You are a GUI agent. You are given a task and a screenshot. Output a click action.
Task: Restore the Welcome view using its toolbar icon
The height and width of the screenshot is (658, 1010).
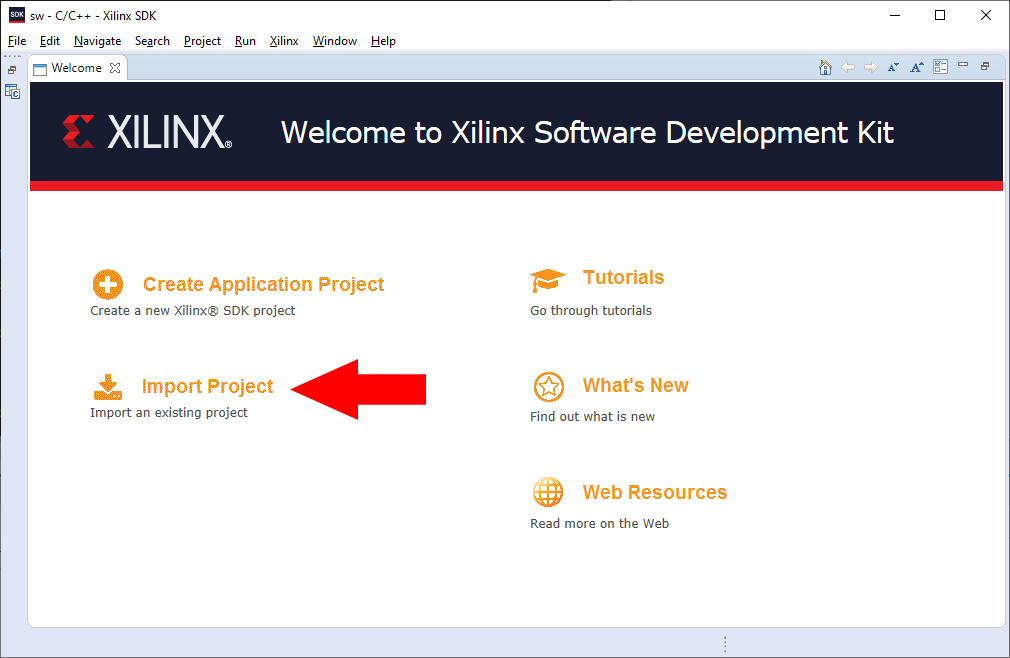point(985,66)
